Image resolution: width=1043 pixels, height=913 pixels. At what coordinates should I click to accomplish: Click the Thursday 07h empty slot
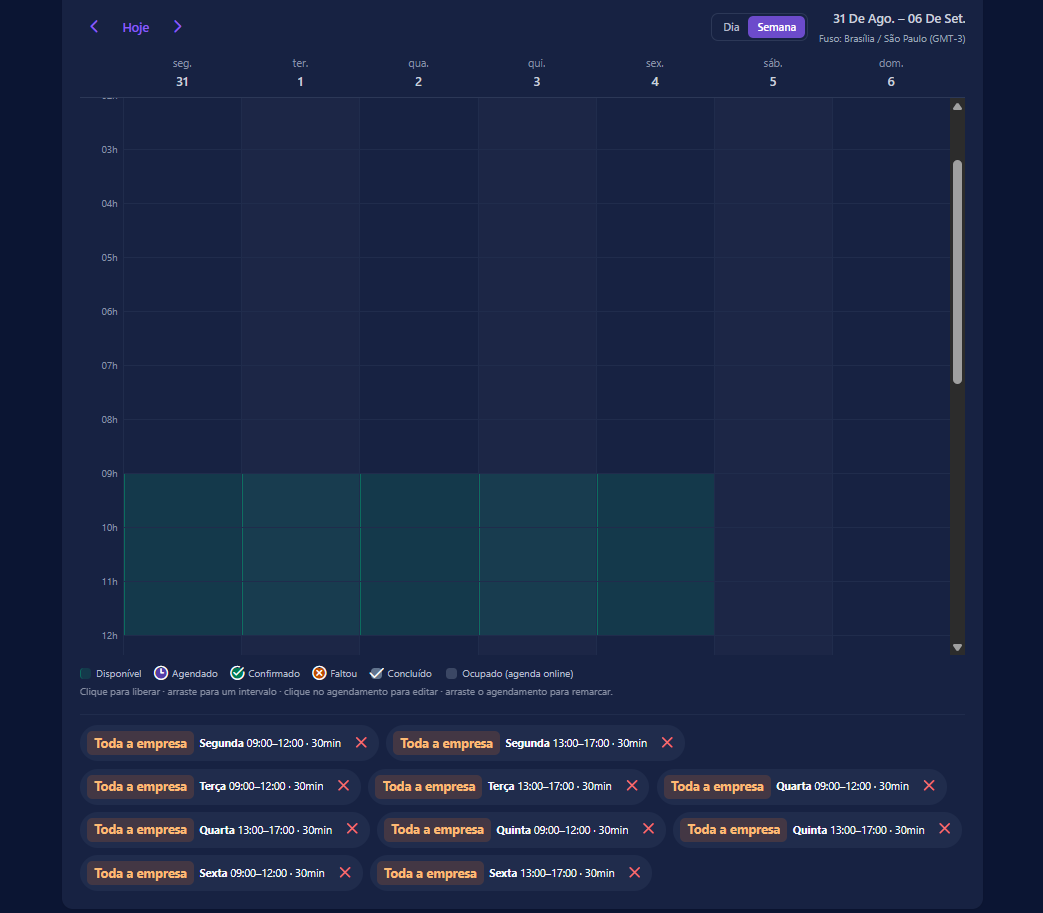click(537, 392)
